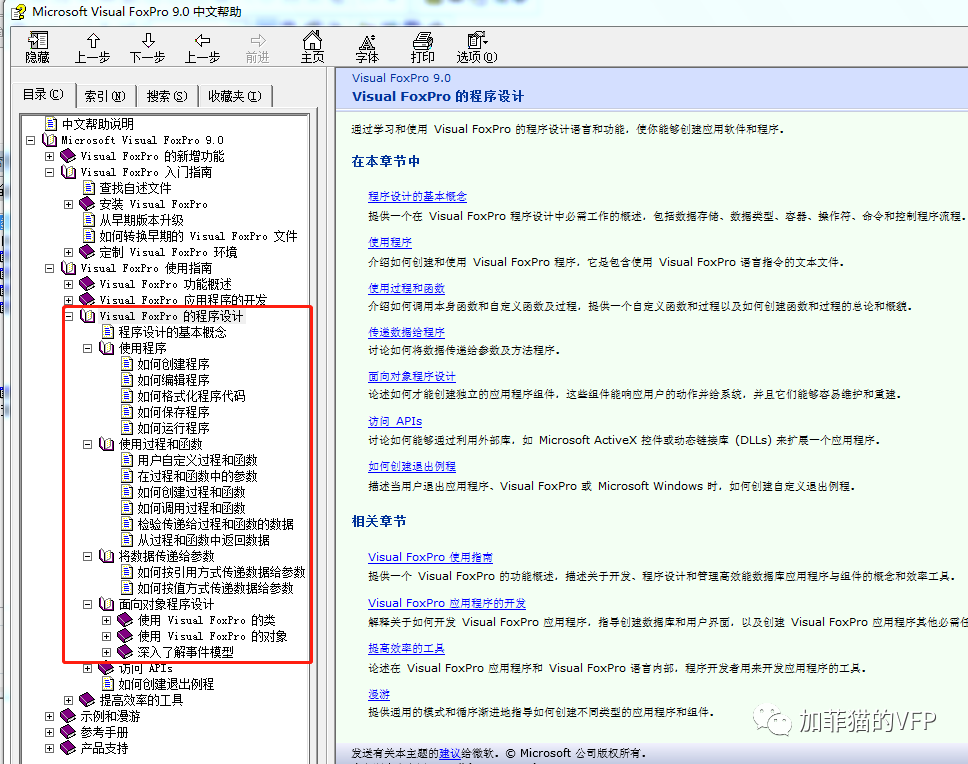
Task: Switch to the 搜索 (Search) tab
Action: (x=167, y=96)
